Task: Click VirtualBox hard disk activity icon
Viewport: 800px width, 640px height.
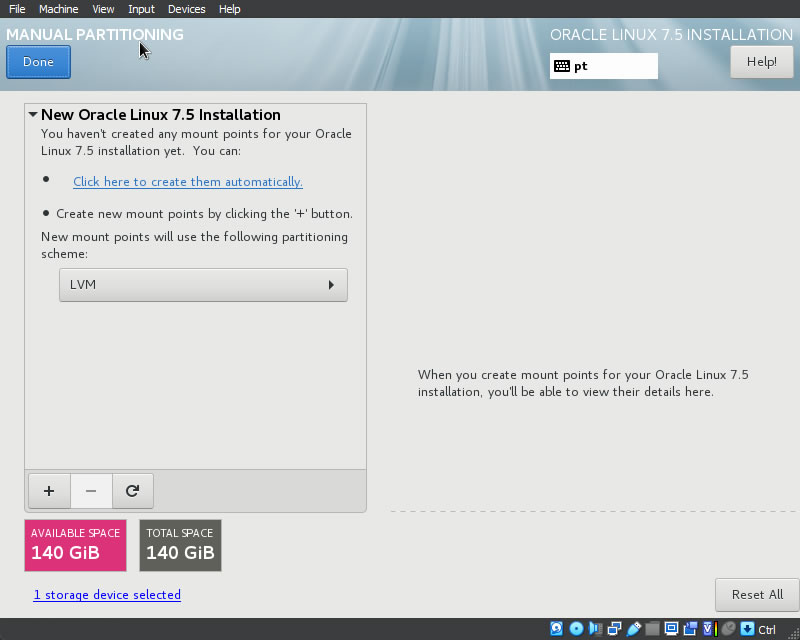Action: click(556, 628)
